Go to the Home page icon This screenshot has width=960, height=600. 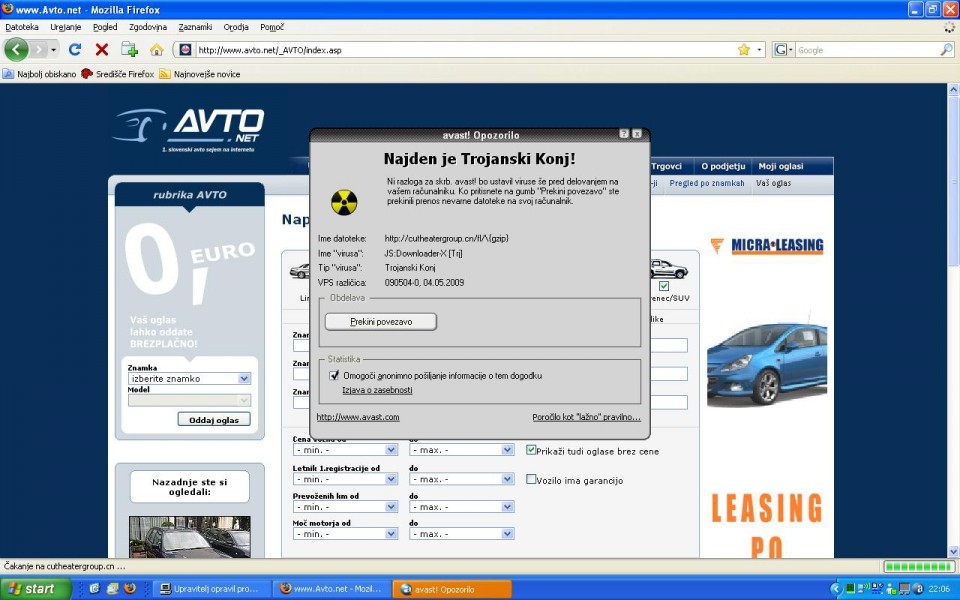click(157, 50)
